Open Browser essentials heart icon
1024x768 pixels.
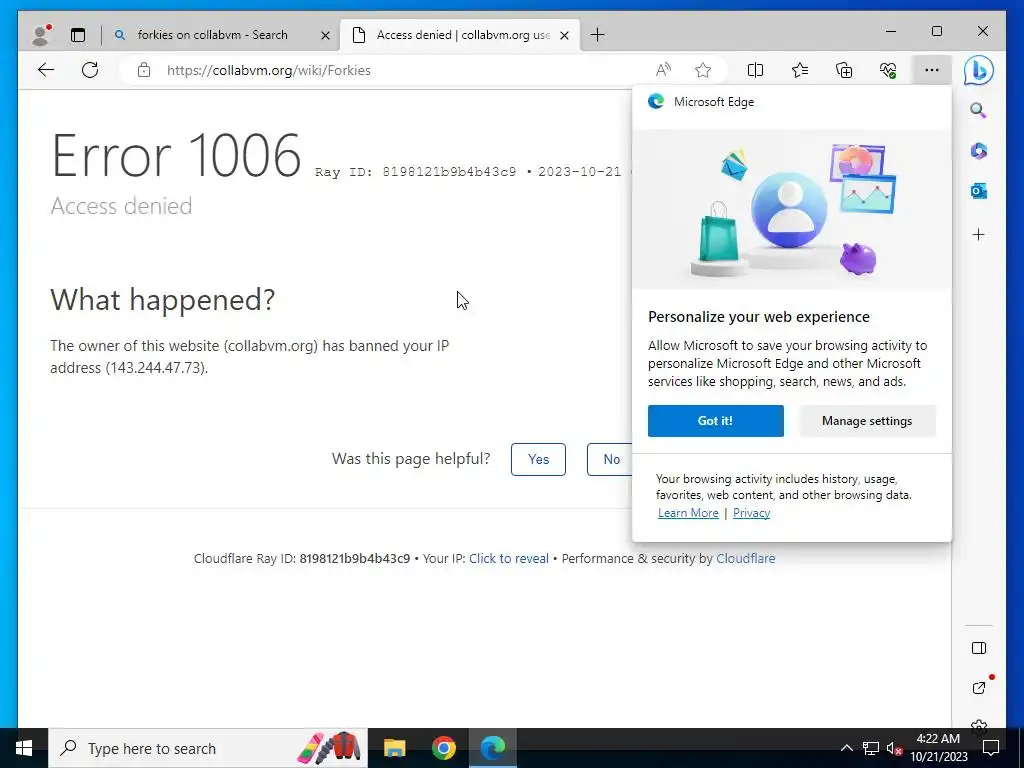[888, 70]
